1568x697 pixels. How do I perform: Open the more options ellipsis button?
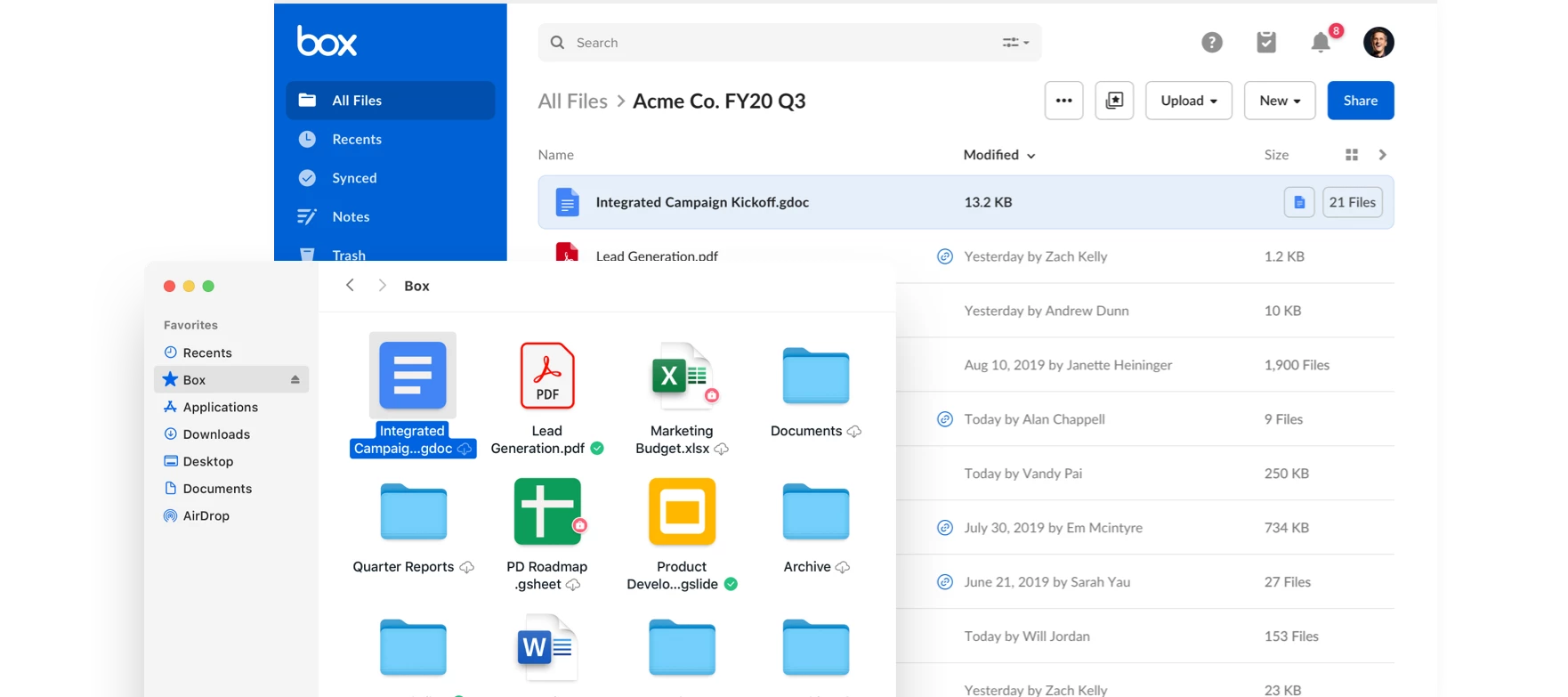[x=1063, y=101]
